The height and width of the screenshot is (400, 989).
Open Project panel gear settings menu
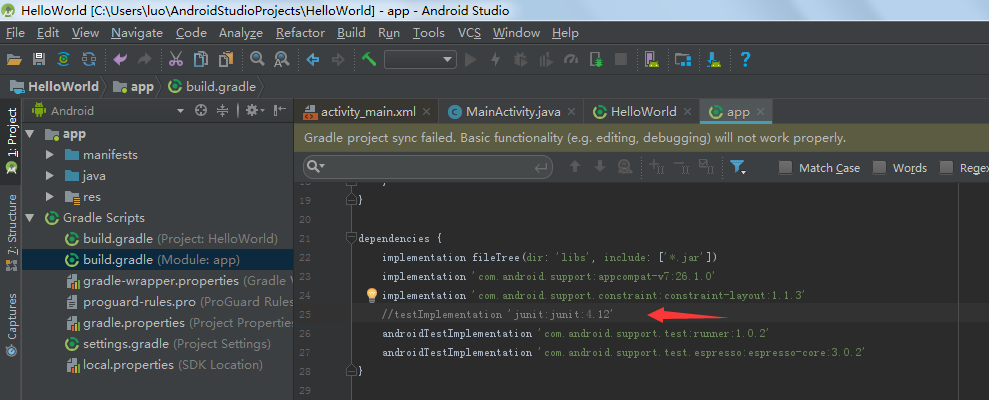[255, 110]
